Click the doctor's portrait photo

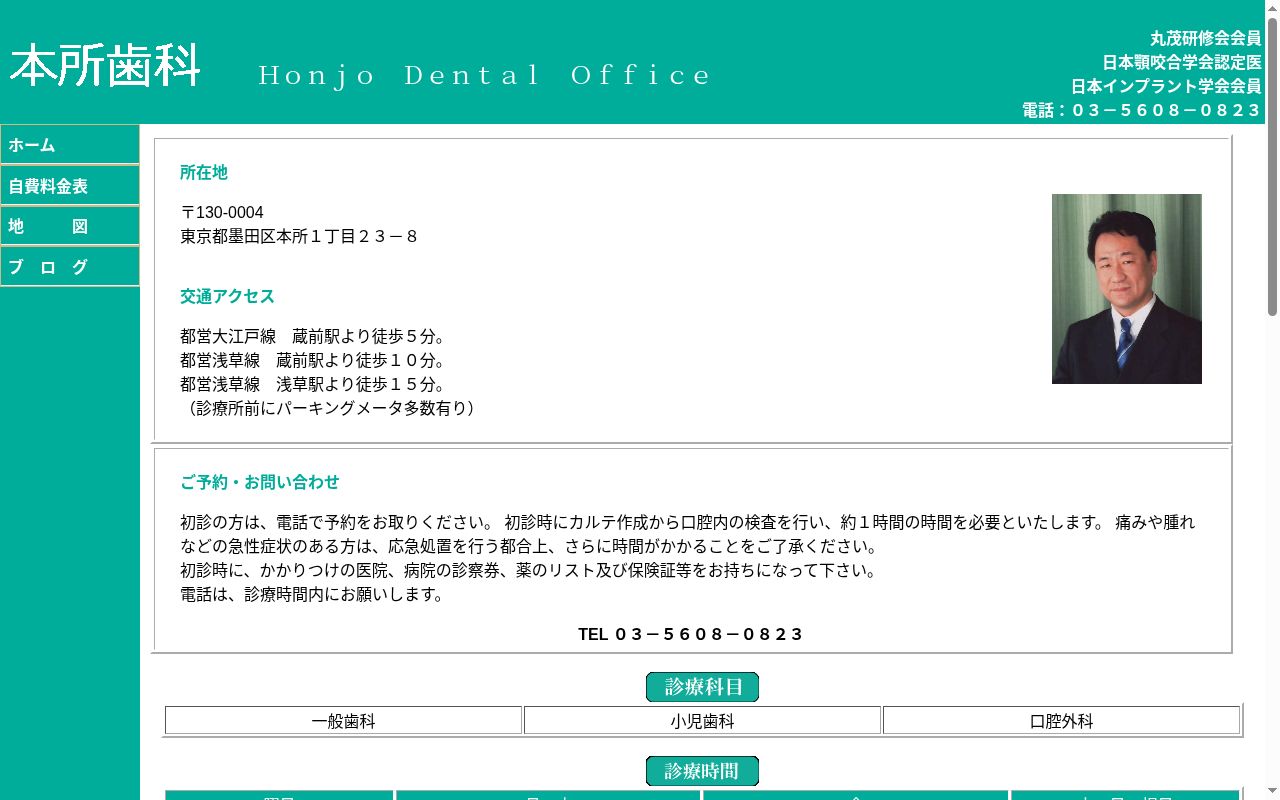point(1127,289)
